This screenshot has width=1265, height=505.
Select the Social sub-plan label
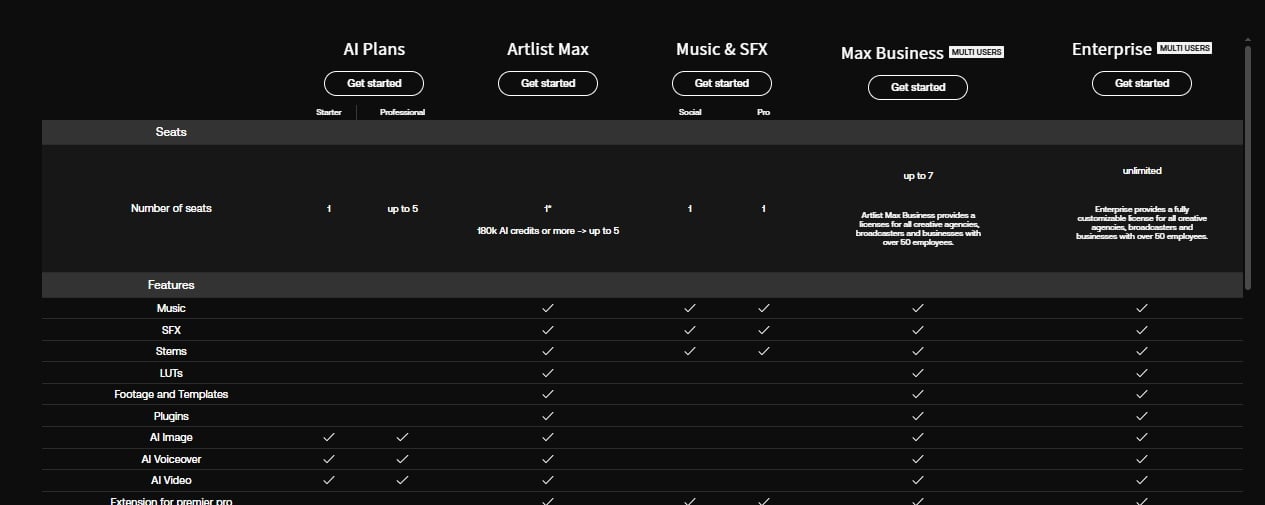point(690,112)
